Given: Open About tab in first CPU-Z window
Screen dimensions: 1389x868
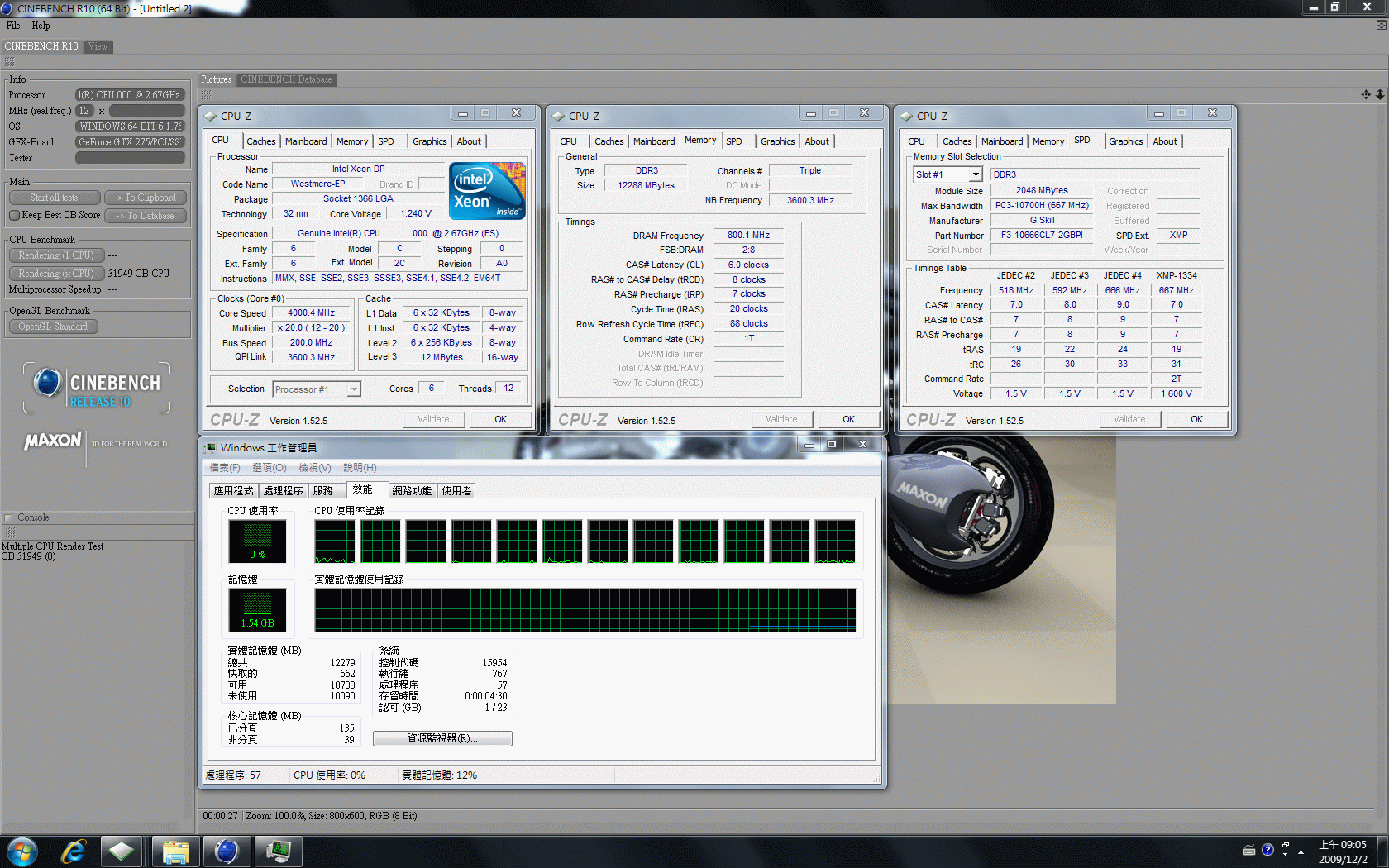Looking at the screenshot, I should [x=469, y=141].
